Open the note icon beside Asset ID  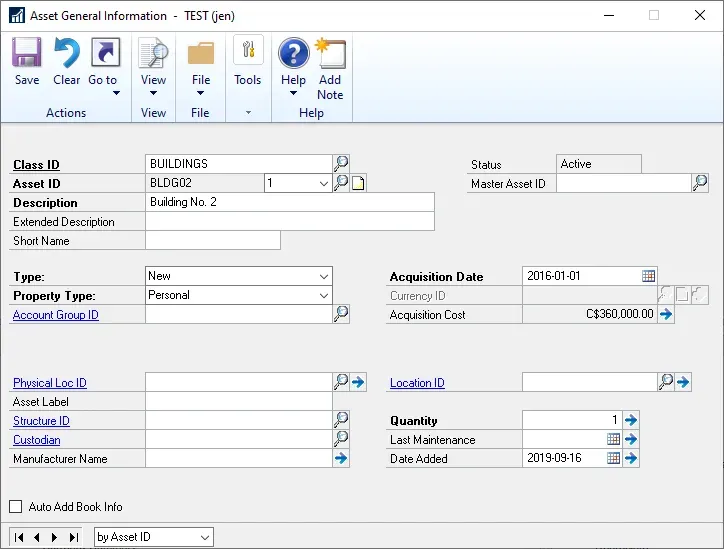[359, 183]
